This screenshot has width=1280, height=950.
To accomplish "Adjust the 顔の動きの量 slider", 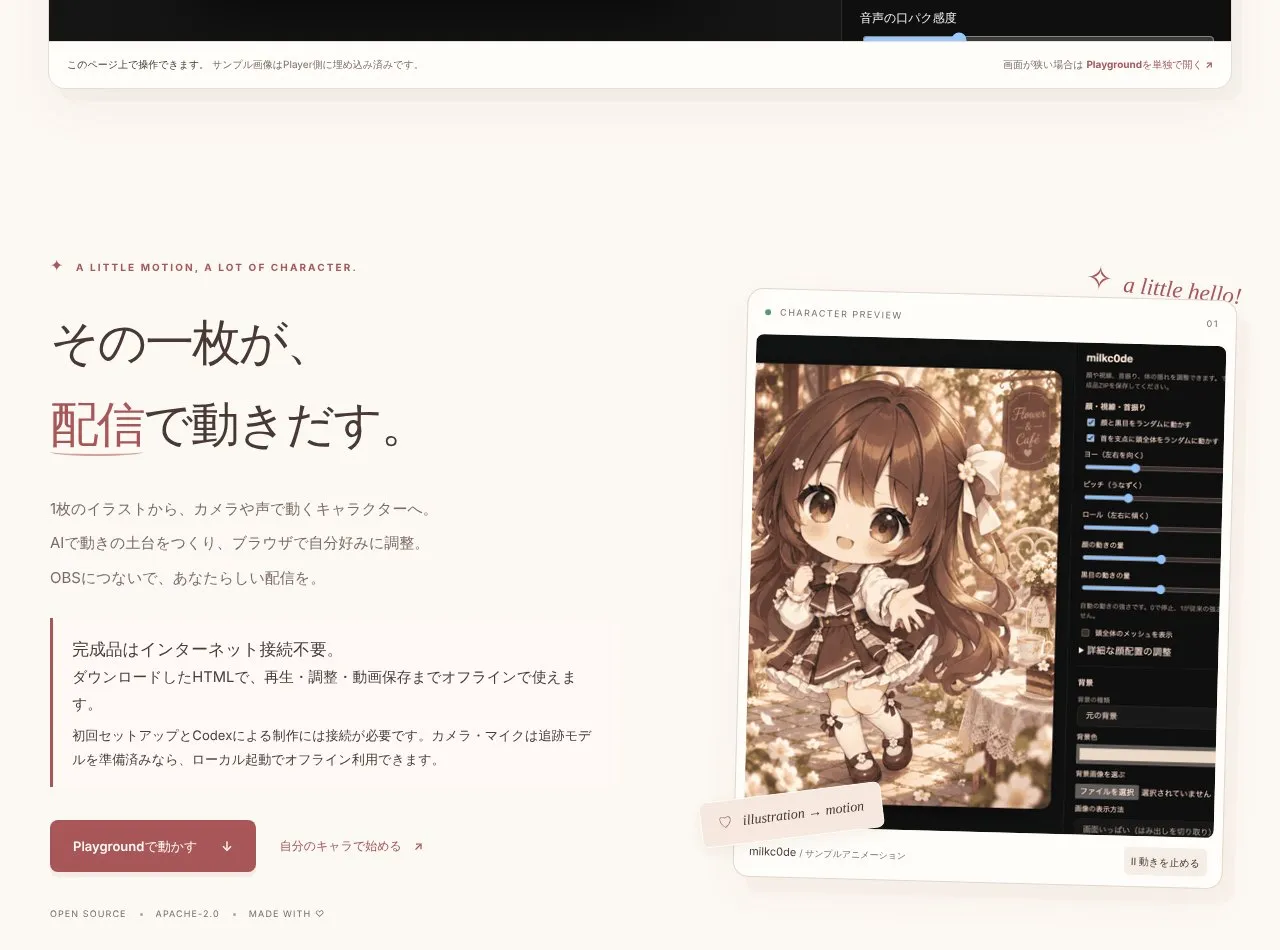I will (1151, 560).
